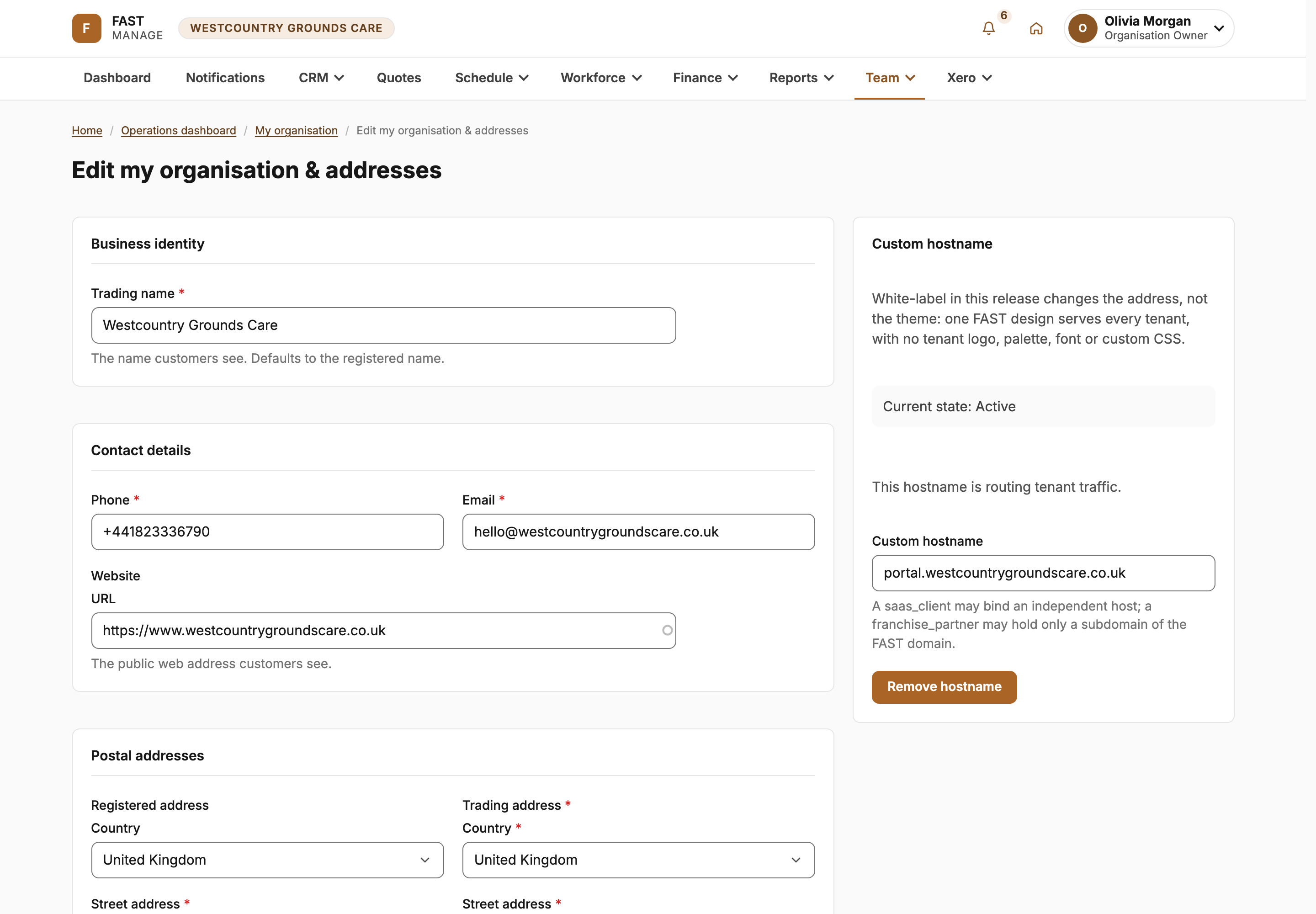Viewport: 1316px width, 914px height.
Task: Click the 'Postal addresses' heading
Action: point(148,756)
